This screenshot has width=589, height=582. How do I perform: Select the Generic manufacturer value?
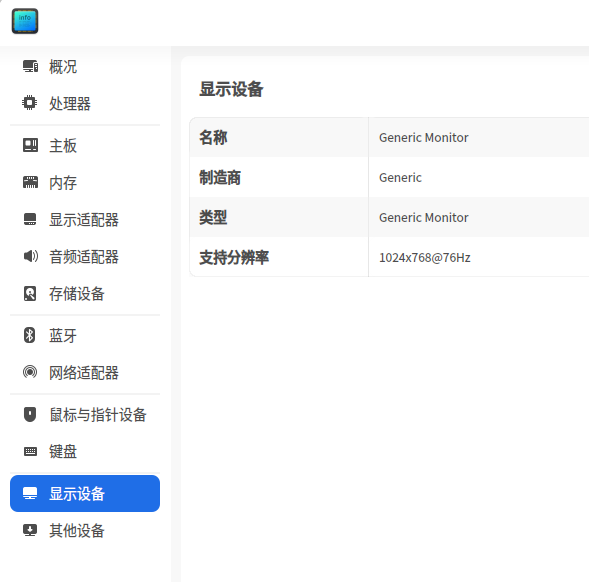(400, 177)
